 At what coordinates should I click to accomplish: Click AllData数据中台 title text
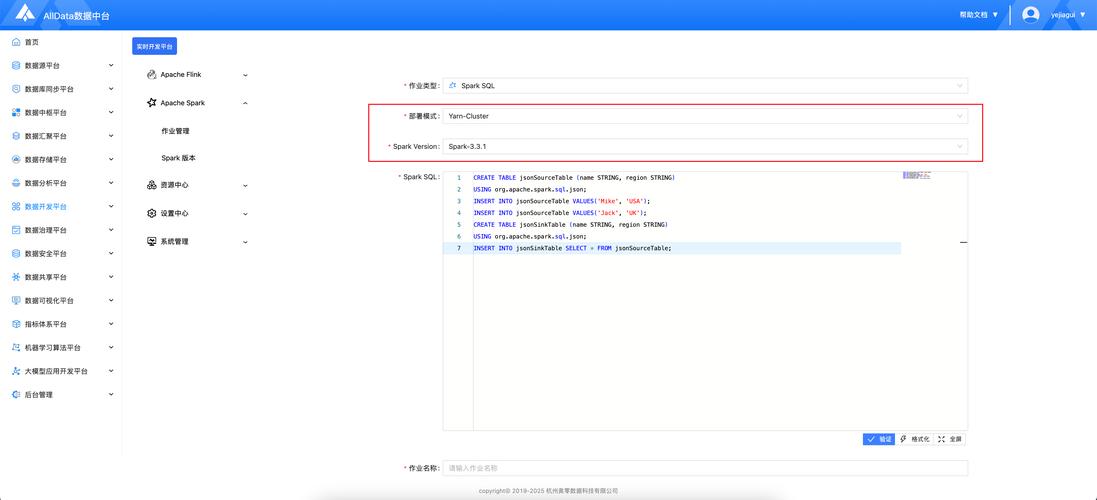click(76, 15)
